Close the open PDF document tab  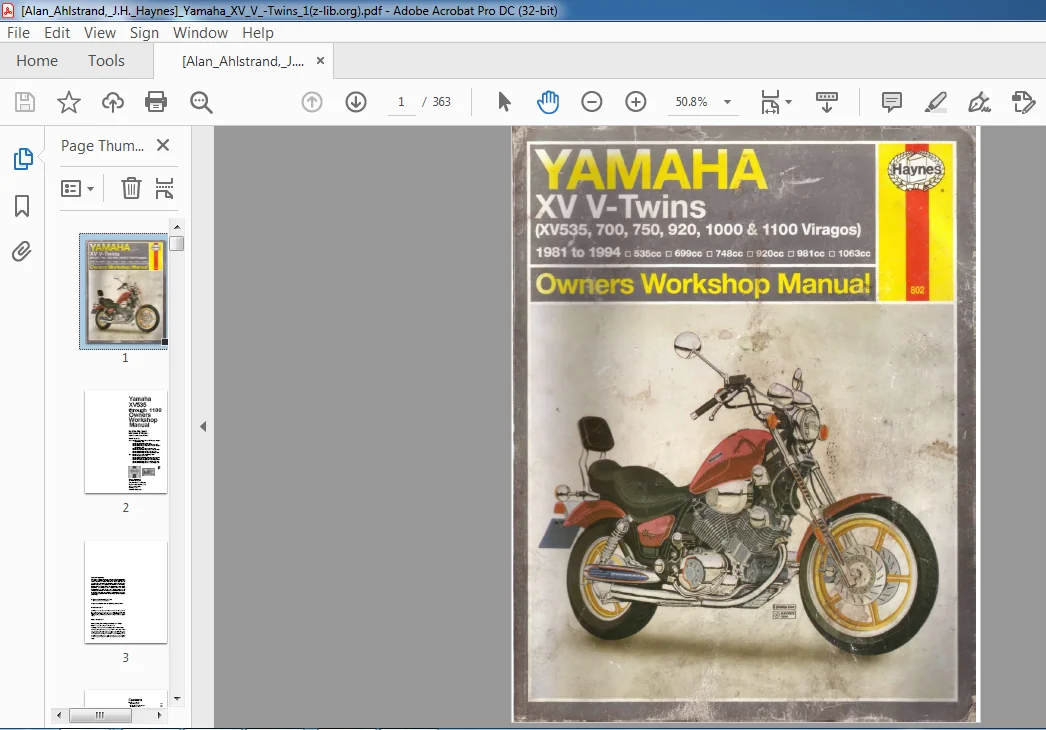click(320, 61)
